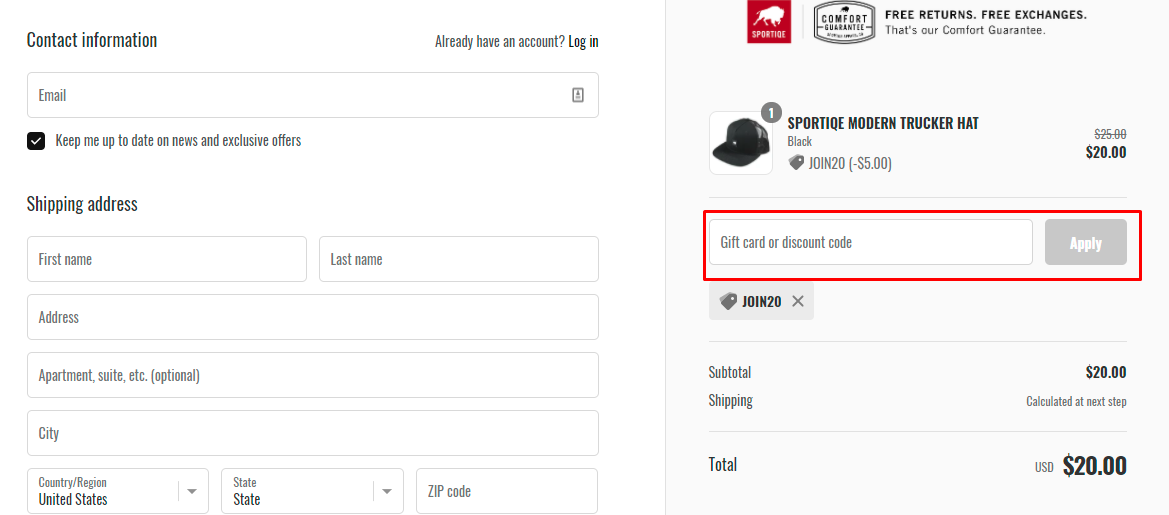Click the Apartment, suite, etc. field
This screenshot has height=515, width=1169.
coord(312,375)
